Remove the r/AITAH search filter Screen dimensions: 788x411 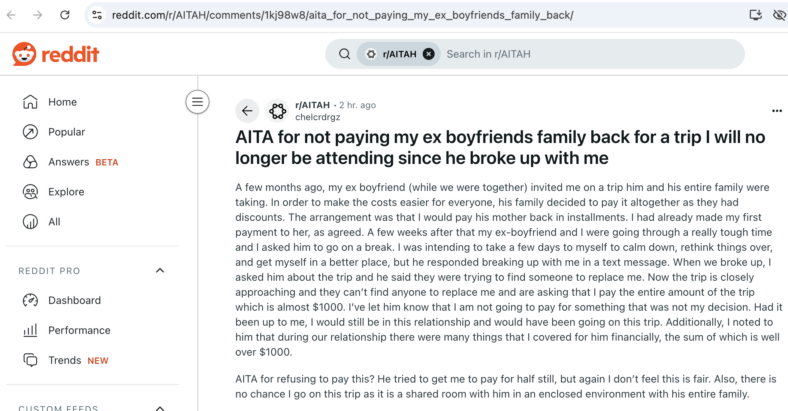pyautogui.click(x=428, y=54)
